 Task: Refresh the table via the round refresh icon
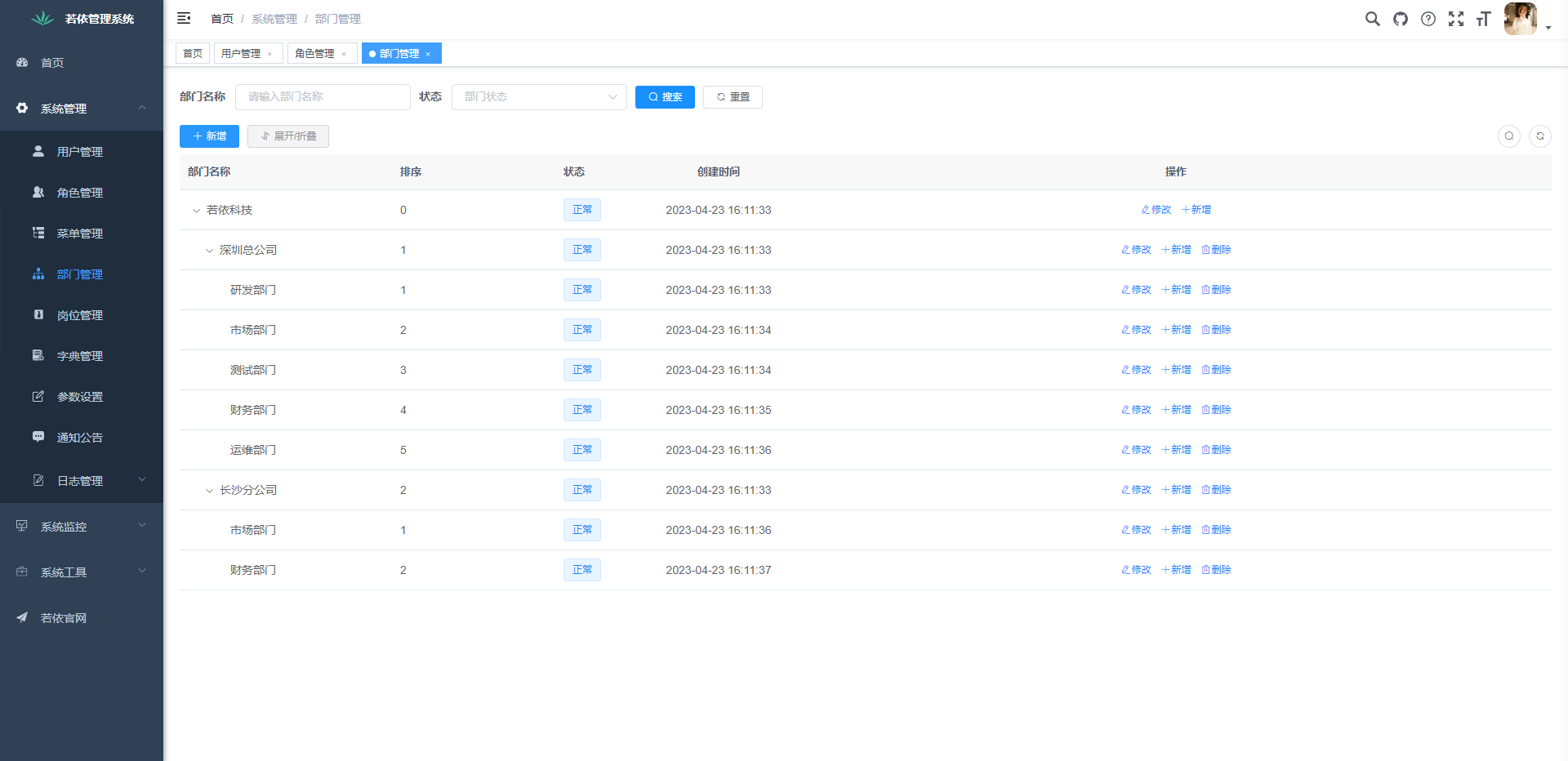1540,136
